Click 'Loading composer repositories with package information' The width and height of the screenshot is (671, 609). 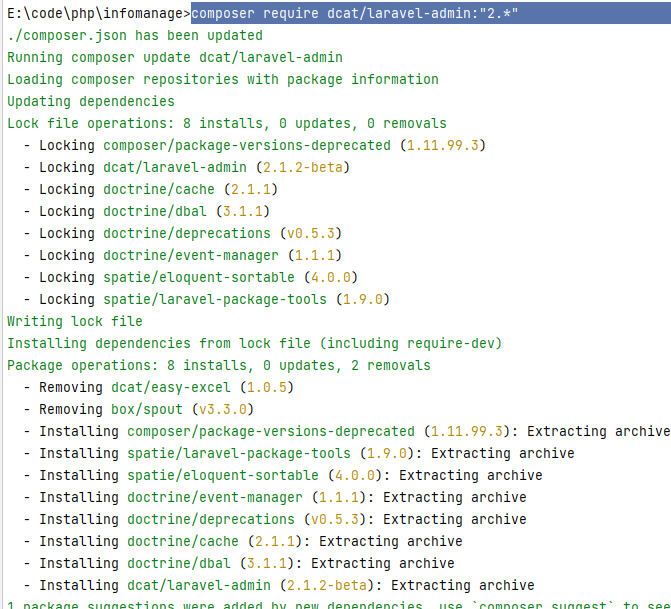(x=223, y=79)
